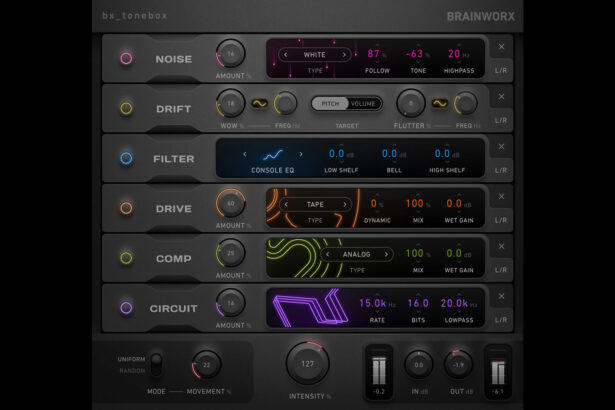615x410 pixels.
Task: Select previous noise type left of WHITE
Action: 286,55
